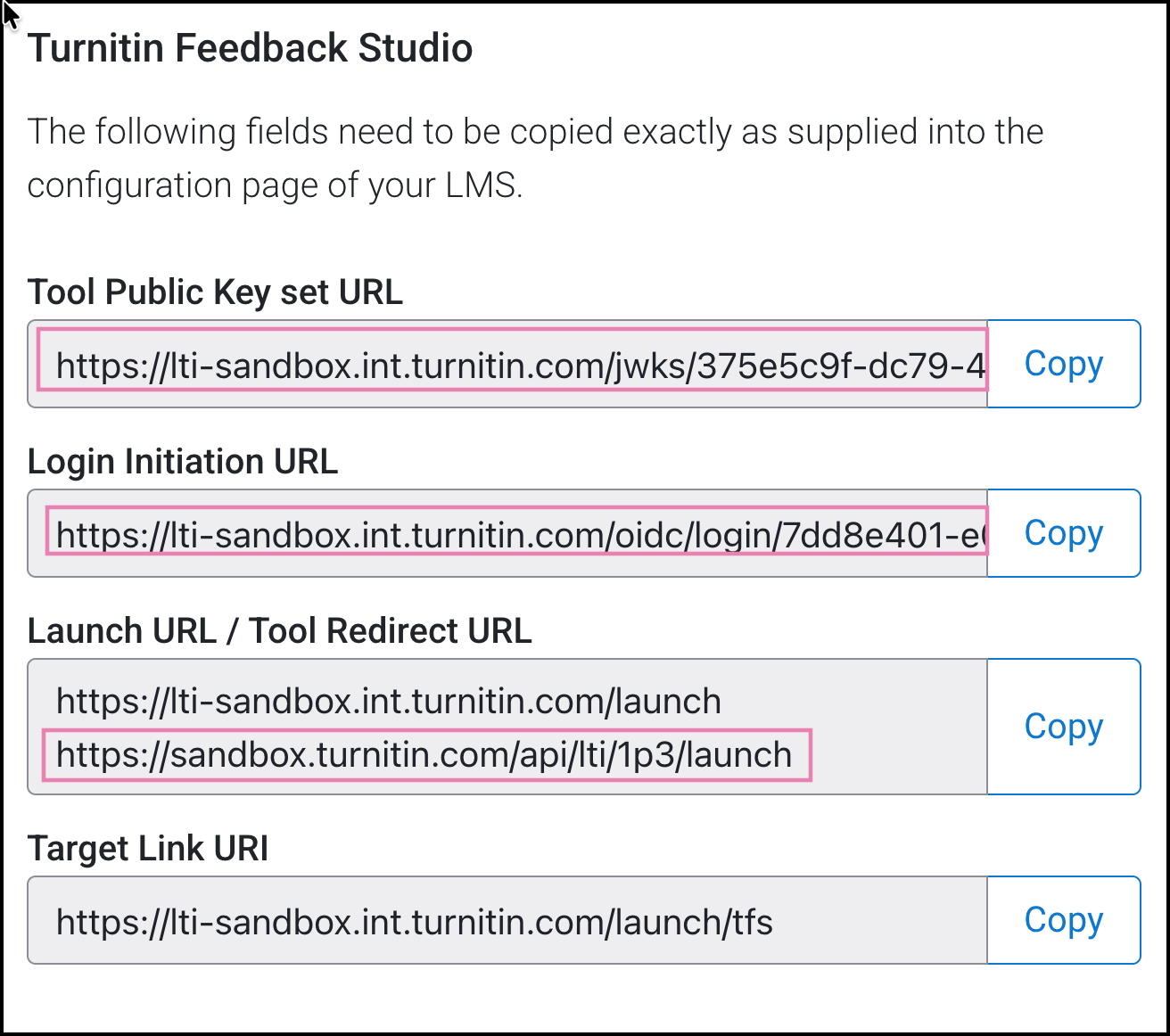Click the lti-sandbox launch URL line
This screenshot has height=1036, width=1170.
[x=388, y=702]
